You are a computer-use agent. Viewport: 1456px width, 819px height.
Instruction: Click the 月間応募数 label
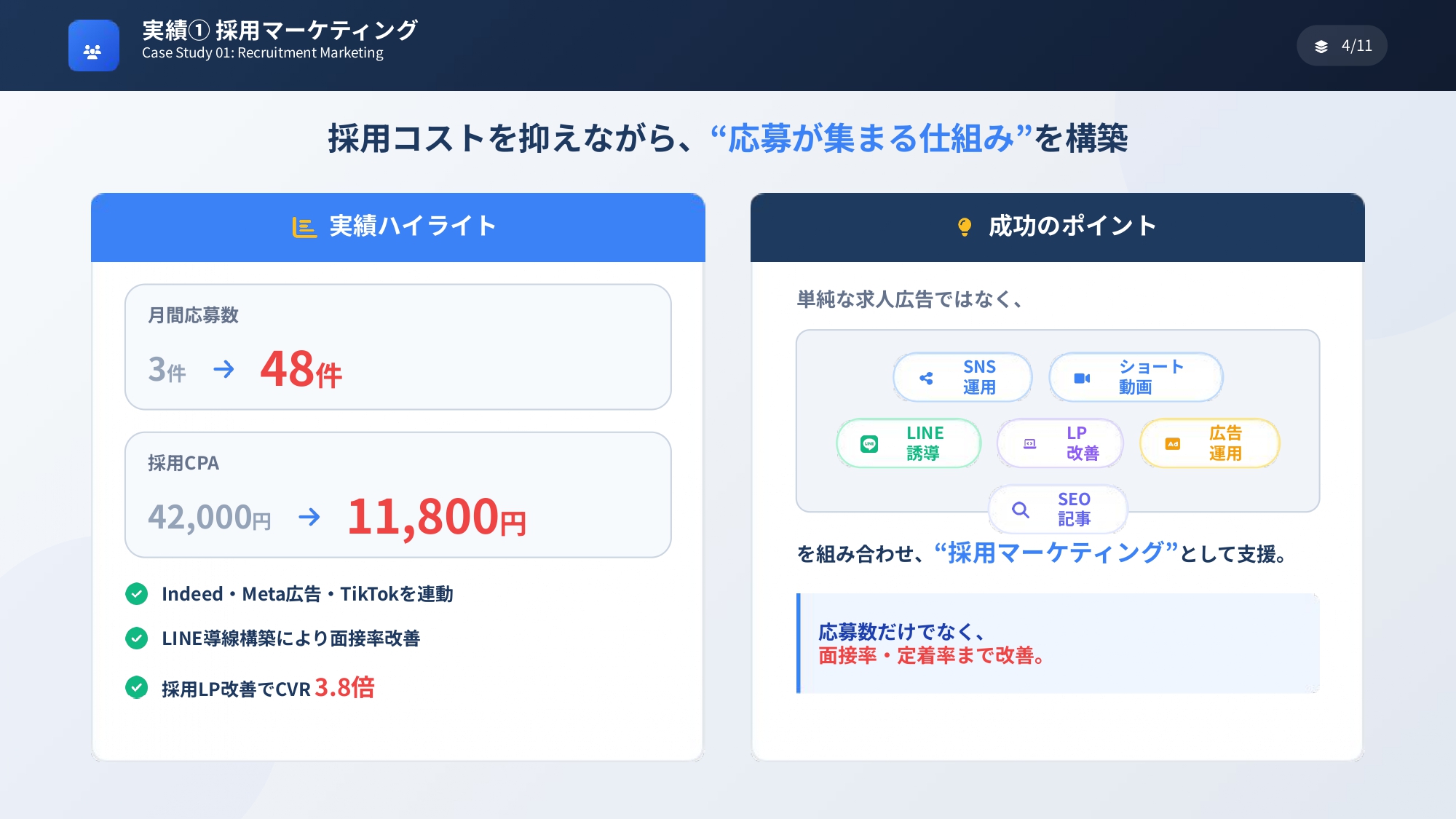pos(193,315)
